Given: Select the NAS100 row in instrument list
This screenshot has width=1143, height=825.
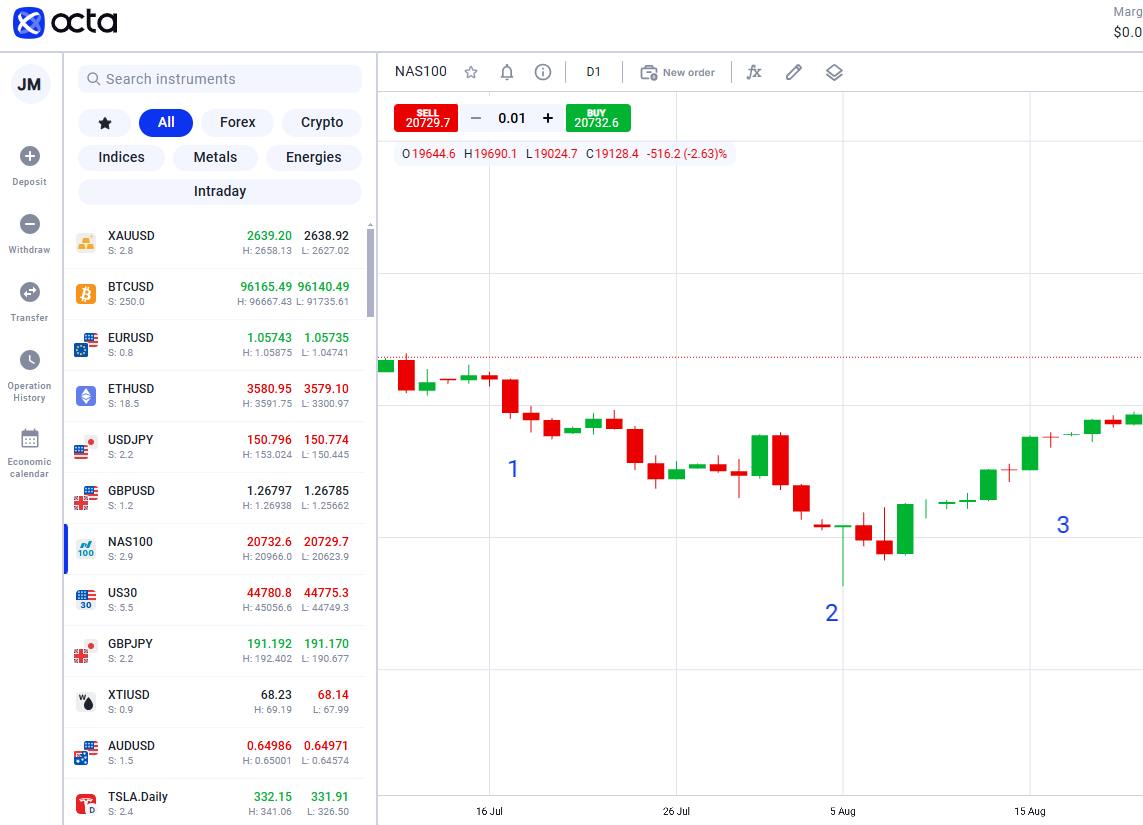Looking at the screenshot, I should click(x=215, y=549).
